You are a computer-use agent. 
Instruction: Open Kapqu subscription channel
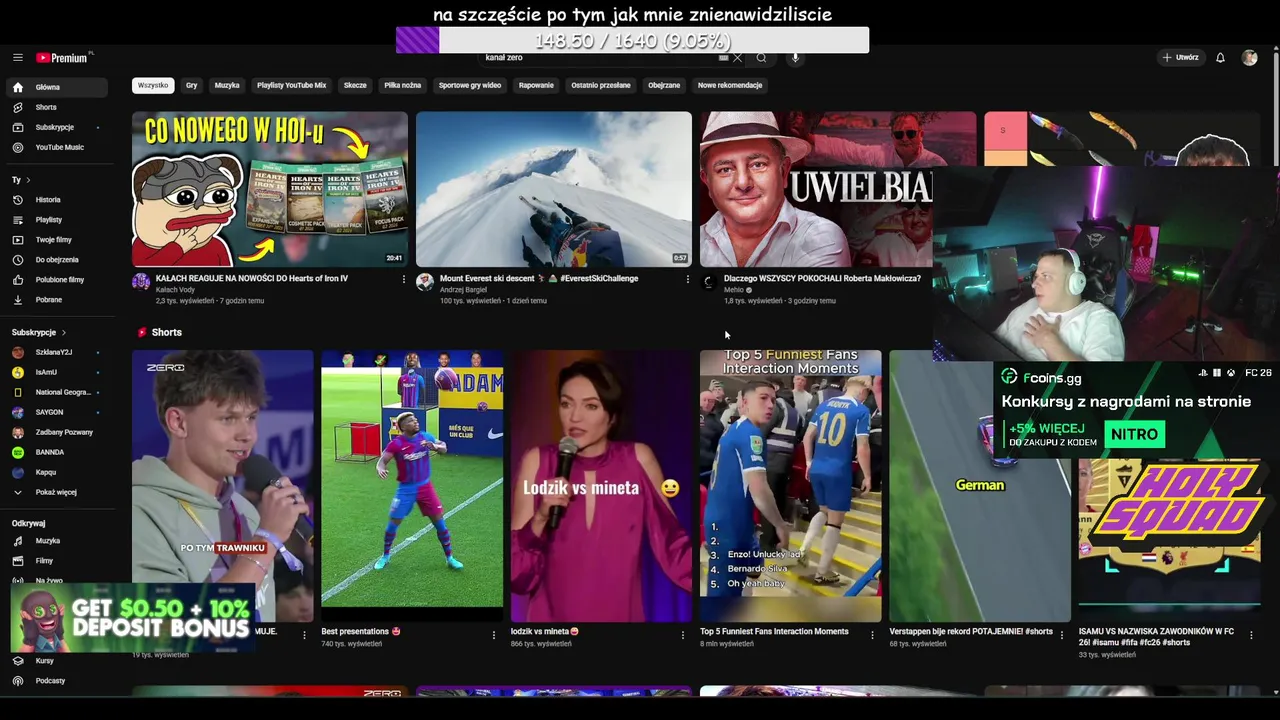coord(58,472)
